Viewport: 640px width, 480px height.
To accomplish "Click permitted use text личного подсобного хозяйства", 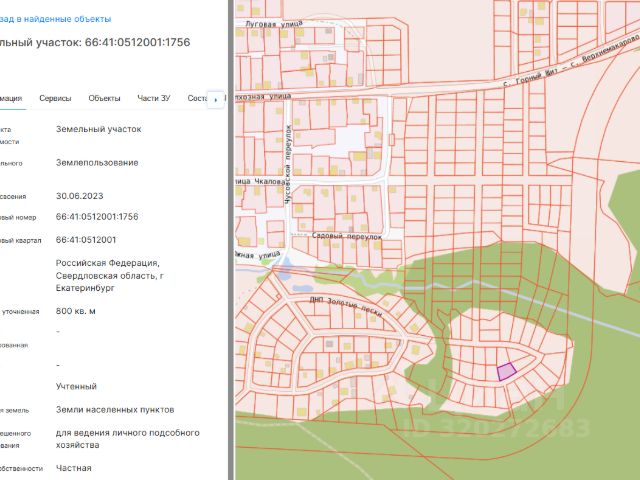I will coord(128,439).
